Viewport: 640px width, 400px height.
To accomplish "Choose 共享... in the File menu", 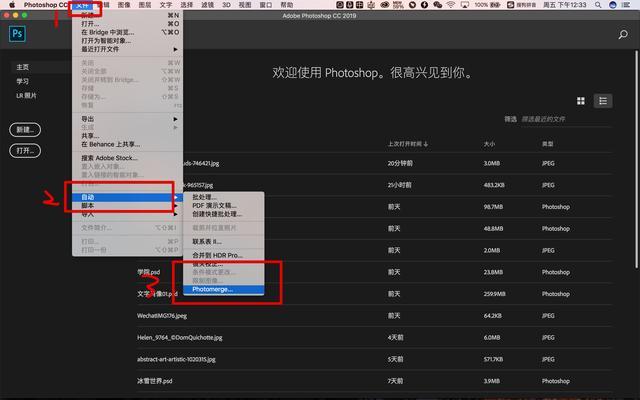I will pos(127,136).
